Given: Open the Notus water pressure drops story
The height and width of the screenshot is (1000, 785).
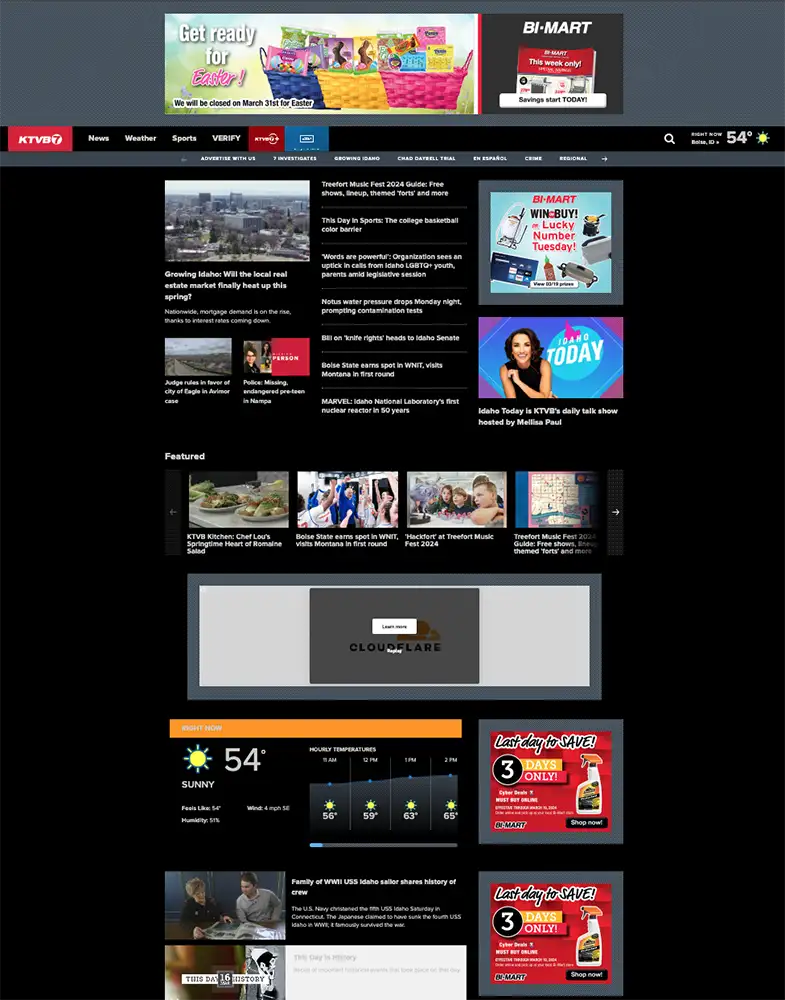Looking at the screenshot, I should (391, 306).
